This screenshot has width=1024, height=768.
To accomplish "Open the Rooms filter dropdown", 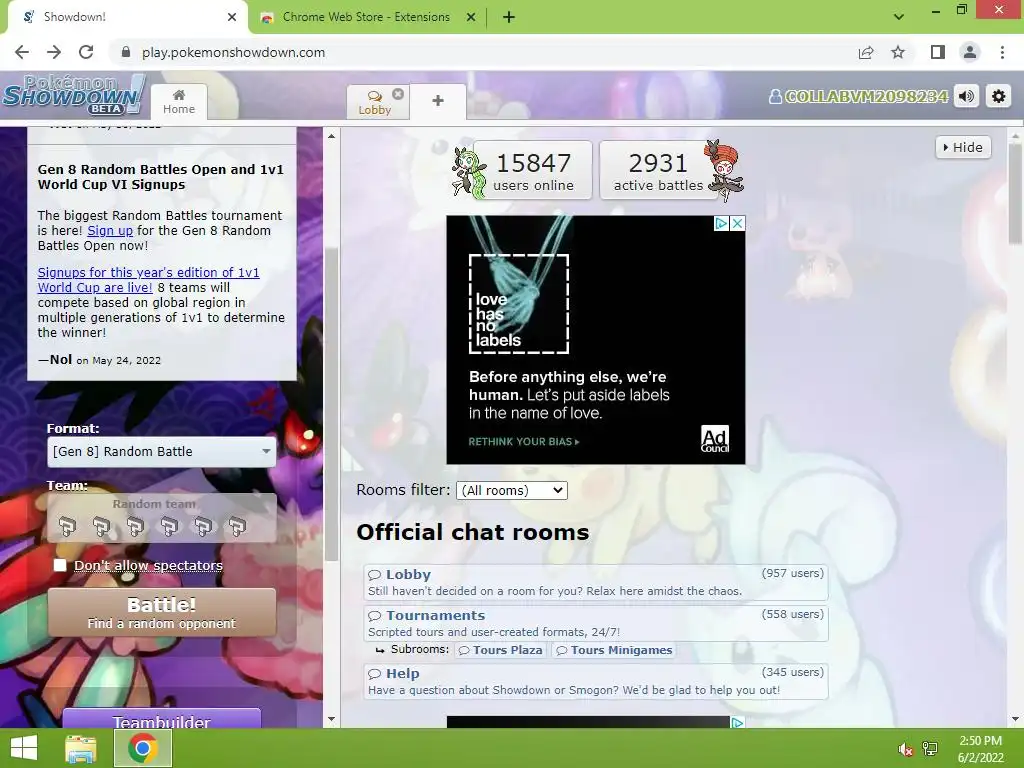I will (x=511, y=490).
